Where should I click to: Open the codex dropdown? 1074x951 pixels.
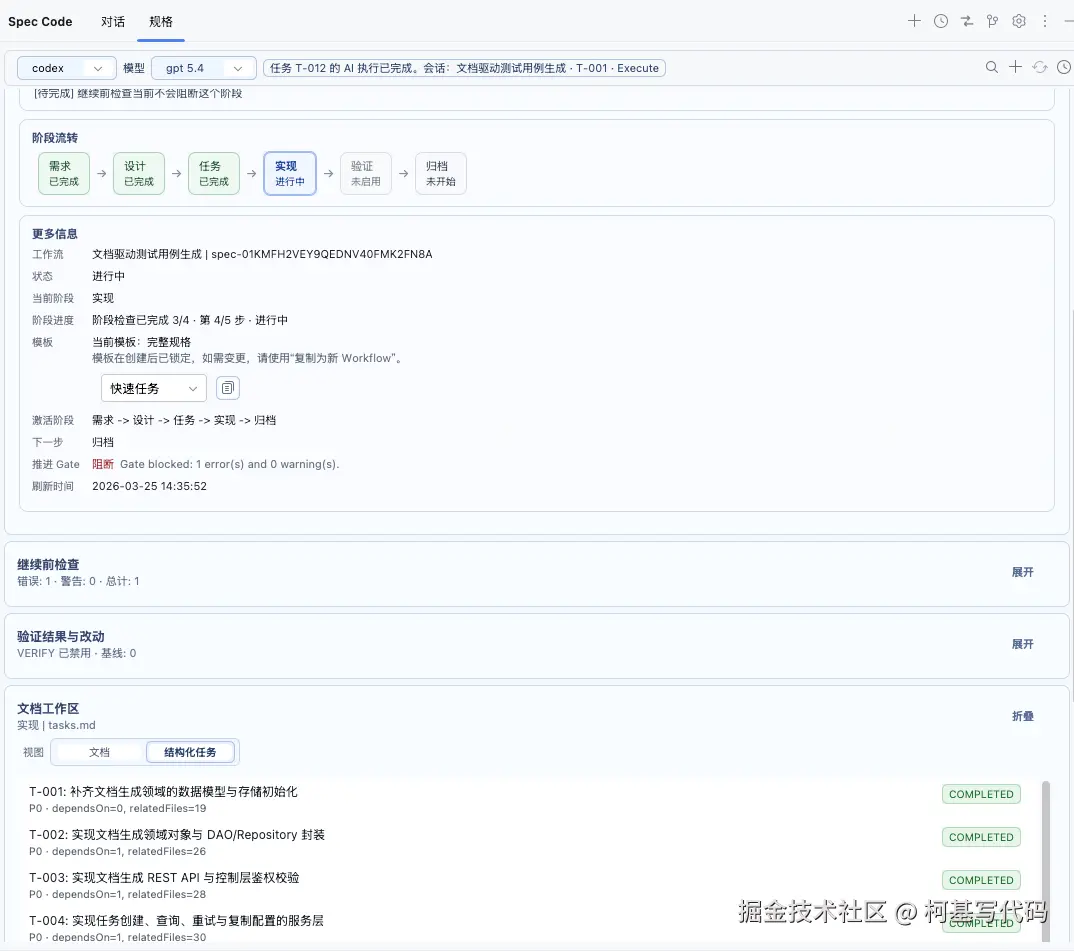66,67
